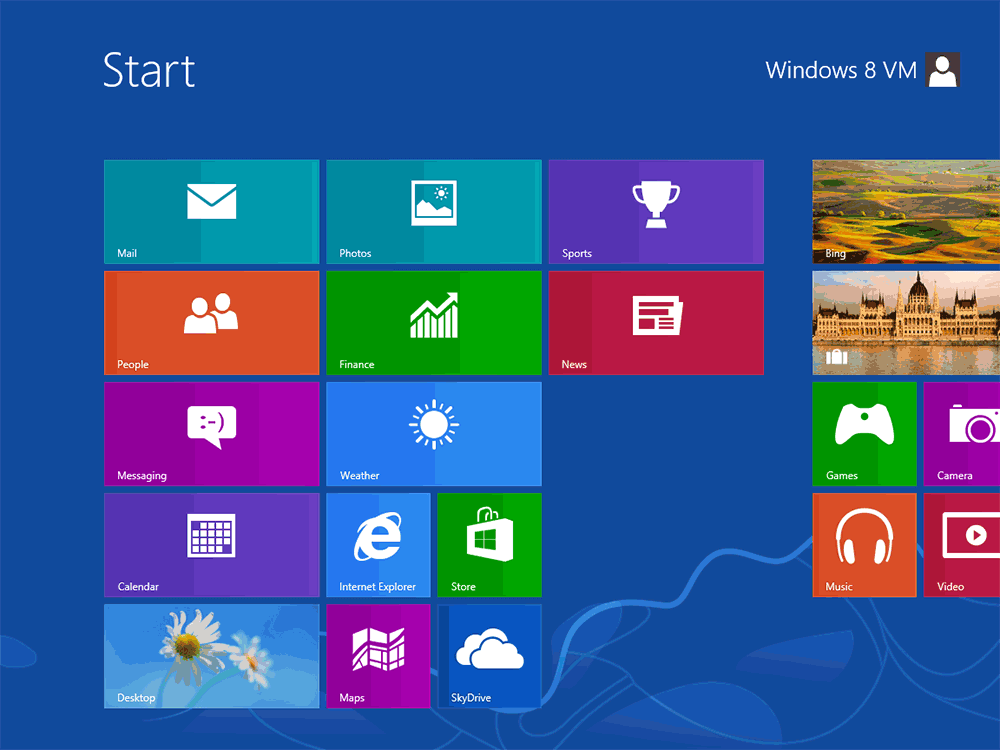Screen dimensions: 1000x750
Task: Open the Weather tile
Action: [434, 434]
